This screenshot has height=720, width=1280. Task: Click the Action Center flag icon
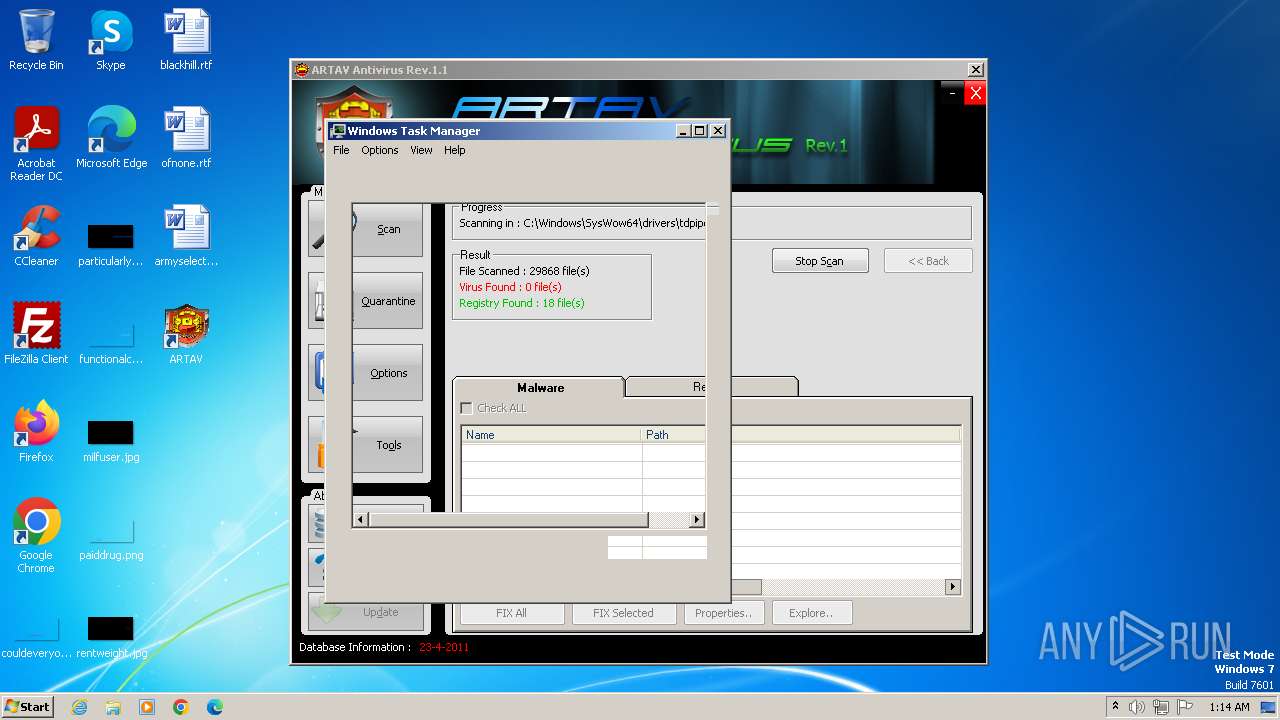(1185, 707)
